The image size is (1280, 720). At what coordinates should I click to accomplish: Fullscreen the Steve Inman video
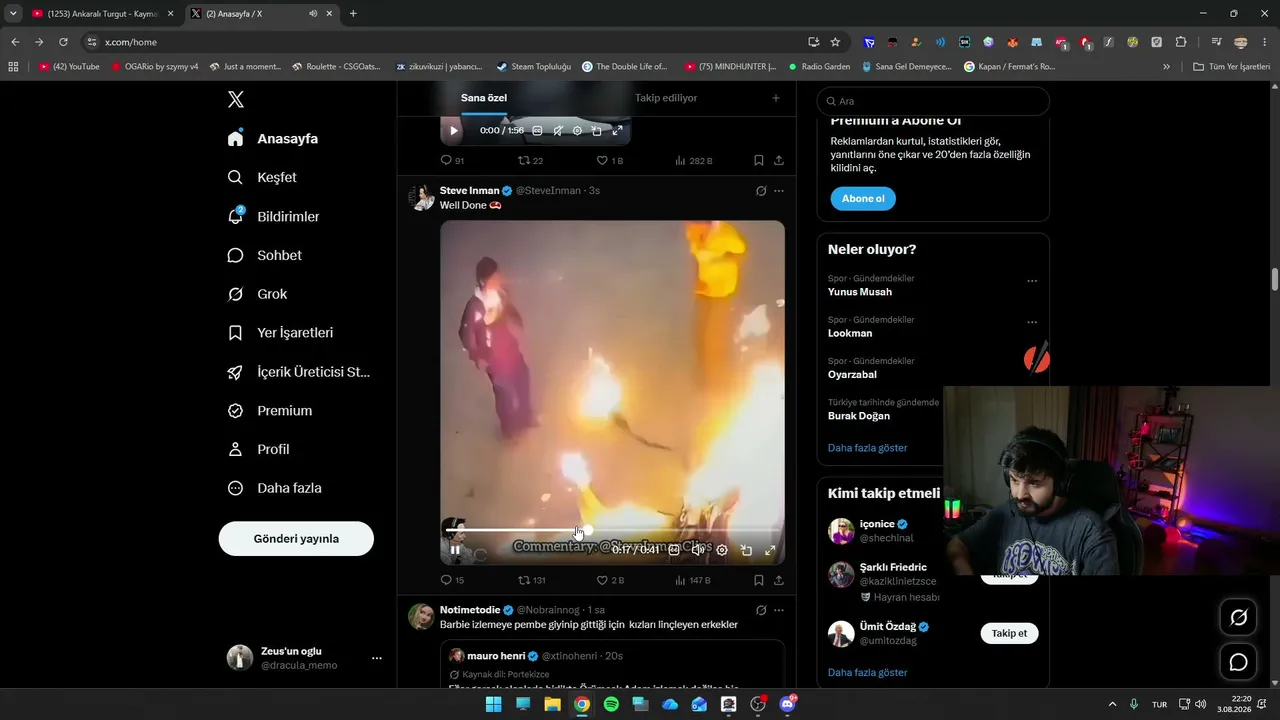(770, 549)
